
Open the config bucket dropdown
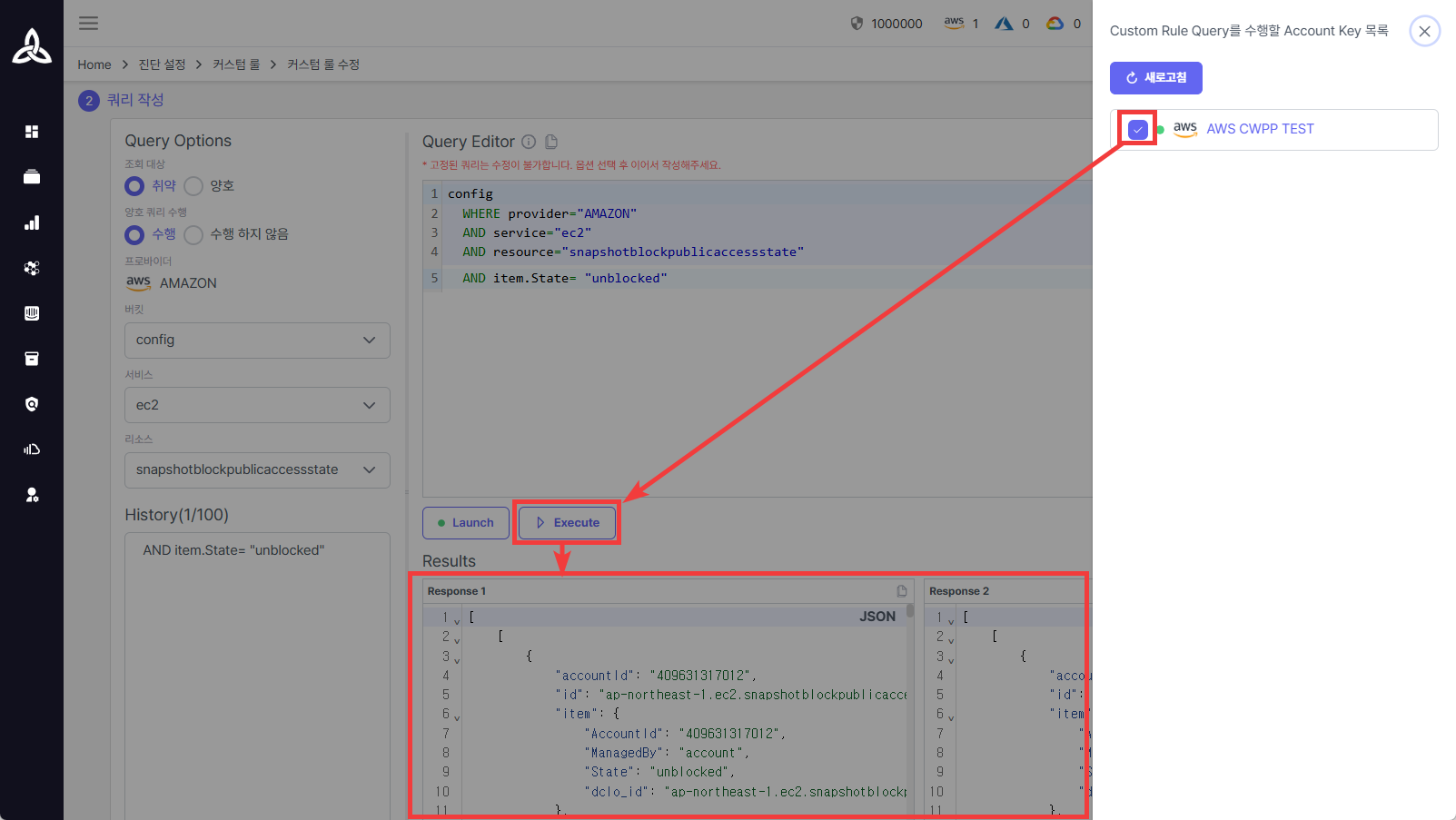pyautogui.click(x=257, y=341)
